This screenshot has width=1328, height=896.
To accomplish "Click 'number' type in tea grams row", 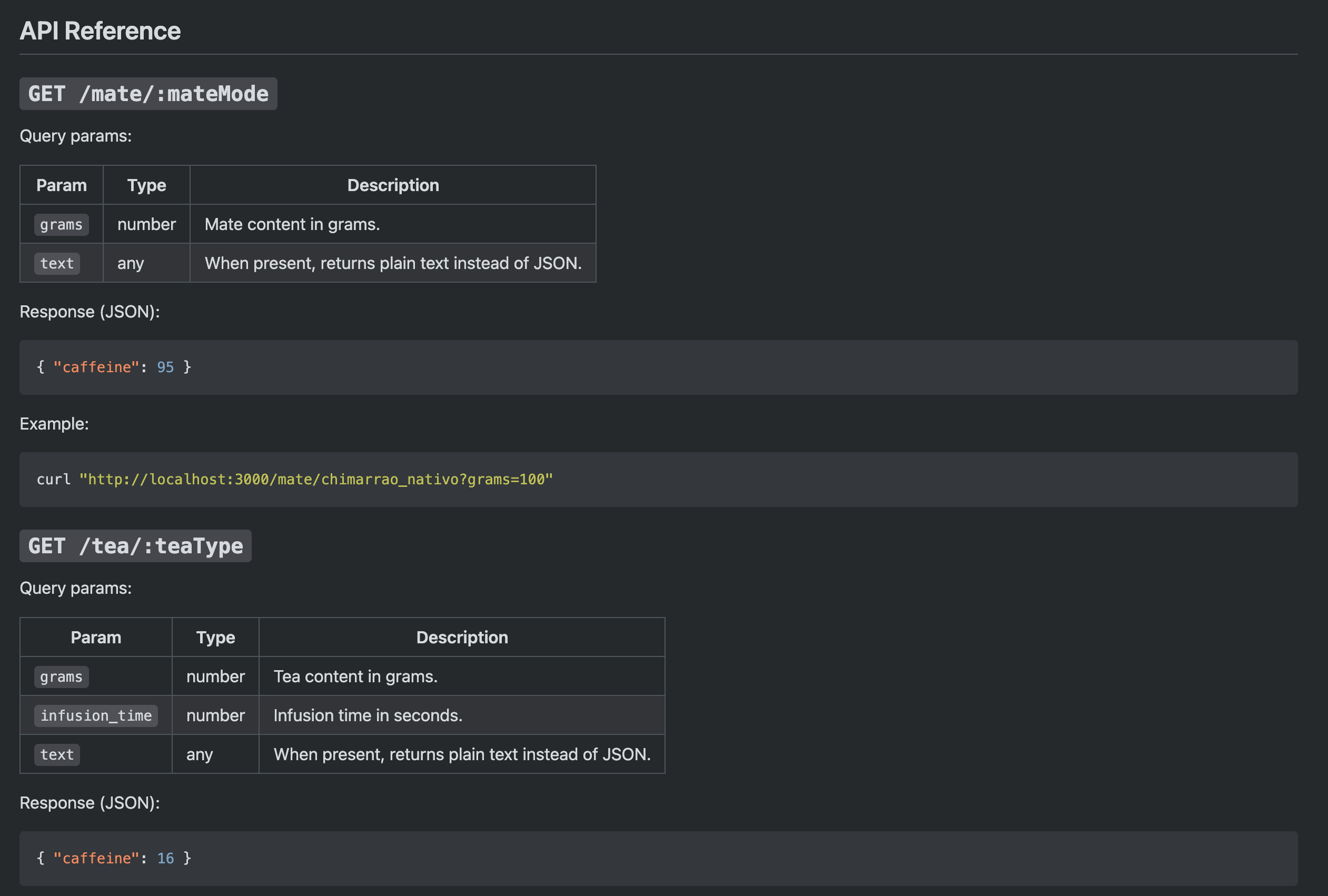I will pyautogui.click(x=215, y=676).
